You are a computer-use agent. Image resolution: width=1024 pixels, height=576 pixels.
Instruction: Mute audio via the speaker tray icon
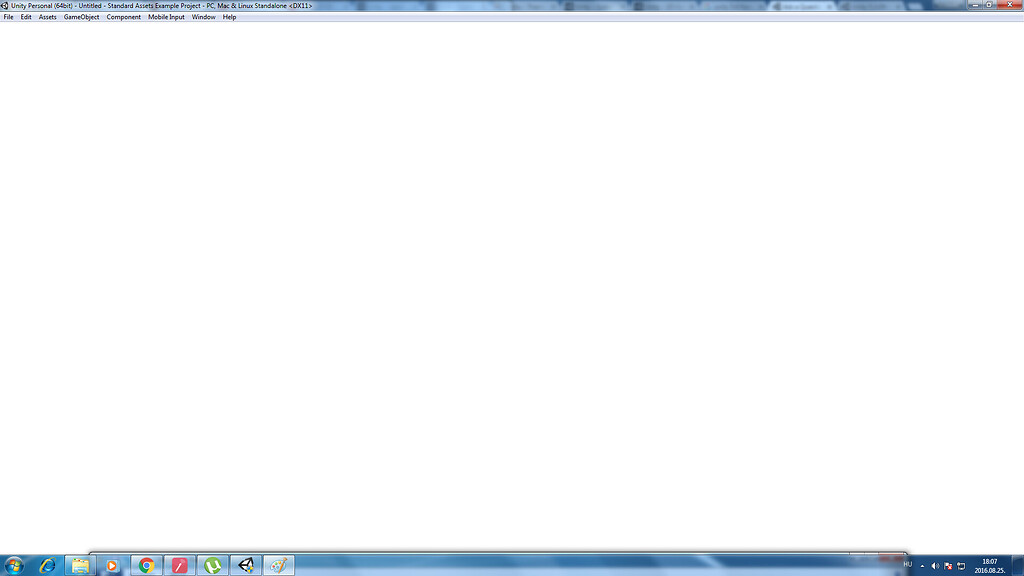[x=935, y=566]
